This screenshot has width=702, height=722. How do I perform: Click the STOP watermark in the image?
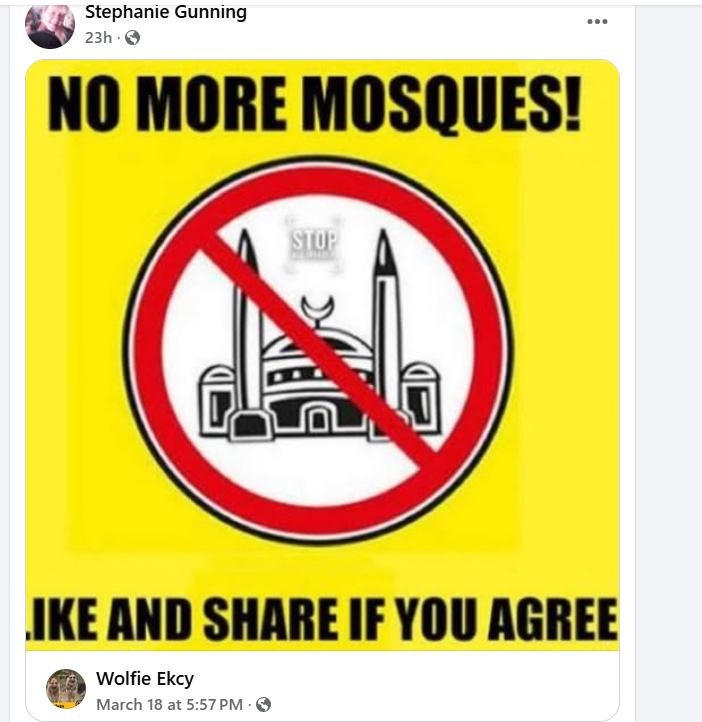click(x=314, y=245)
